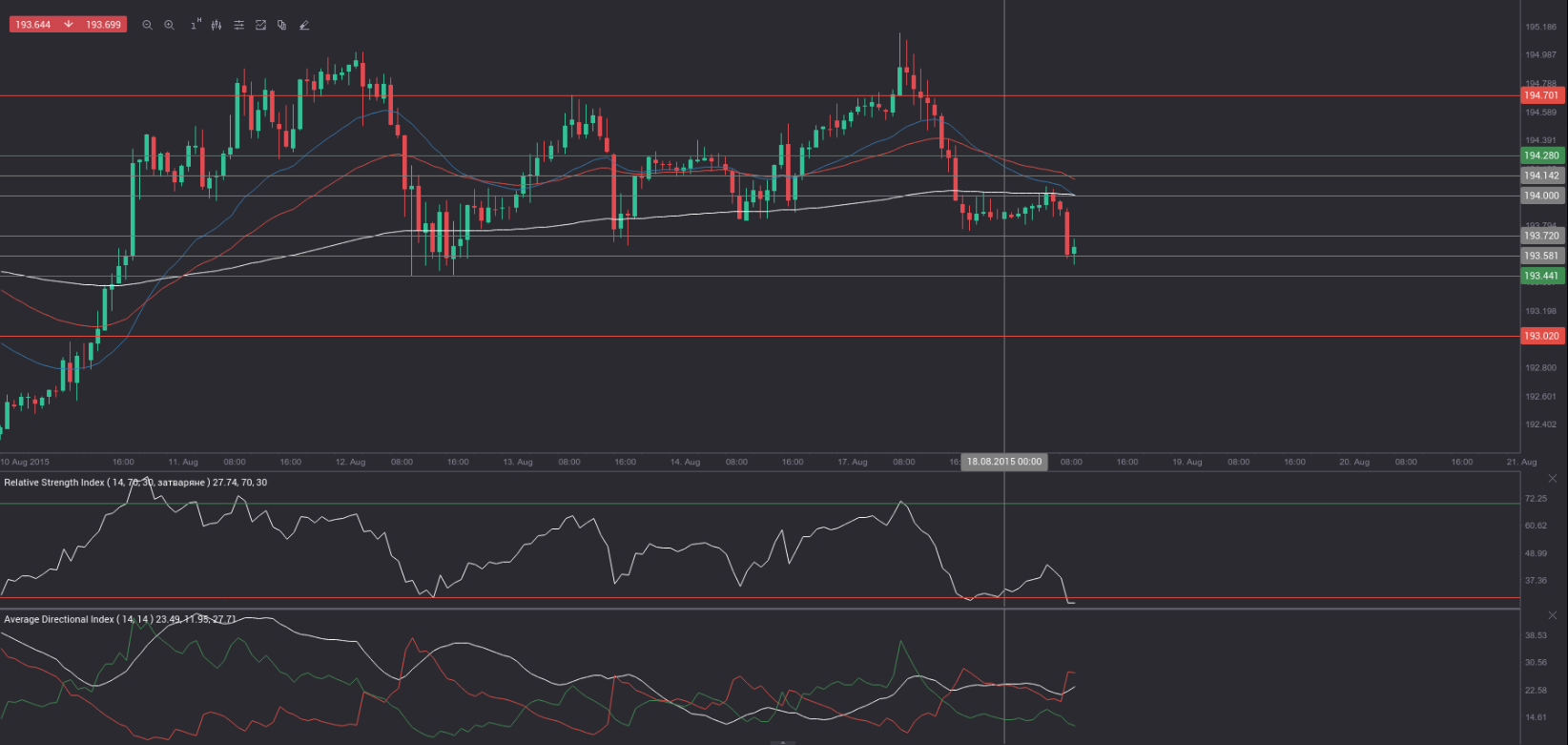Close the Average Directional Index panel

(1553, 615)
